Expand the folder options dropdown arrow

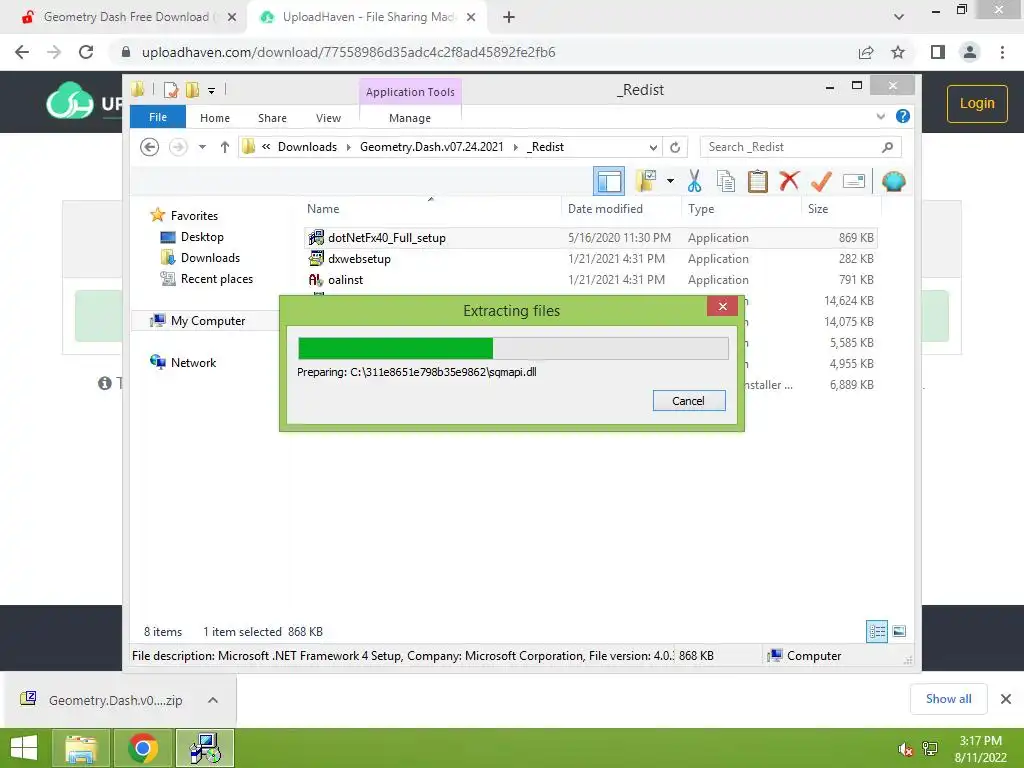(x=670, y=181)
